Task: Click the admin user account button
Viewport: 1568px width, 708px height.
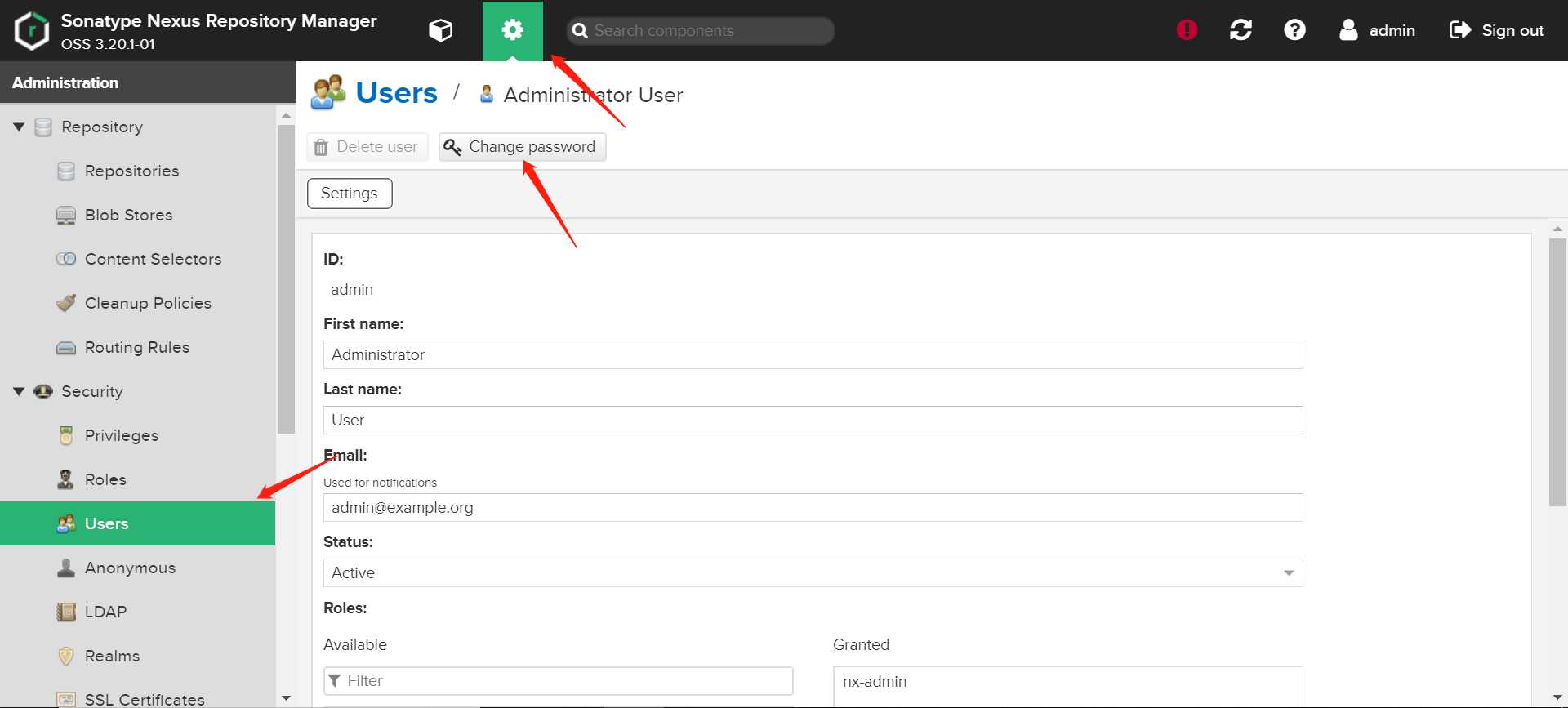Action: [1378, 30]
